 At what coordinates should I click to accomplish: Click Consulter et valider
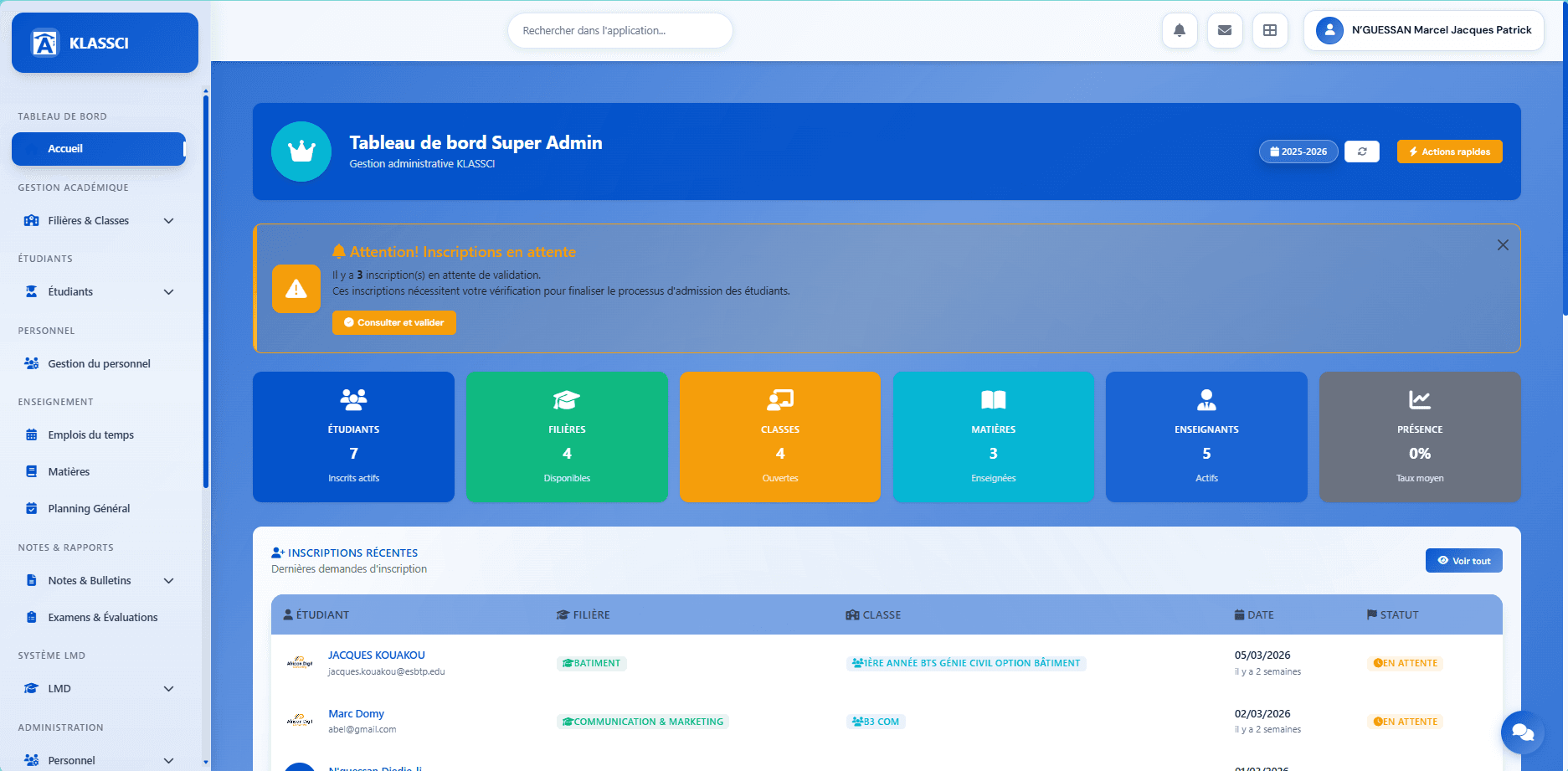(393, 322)
